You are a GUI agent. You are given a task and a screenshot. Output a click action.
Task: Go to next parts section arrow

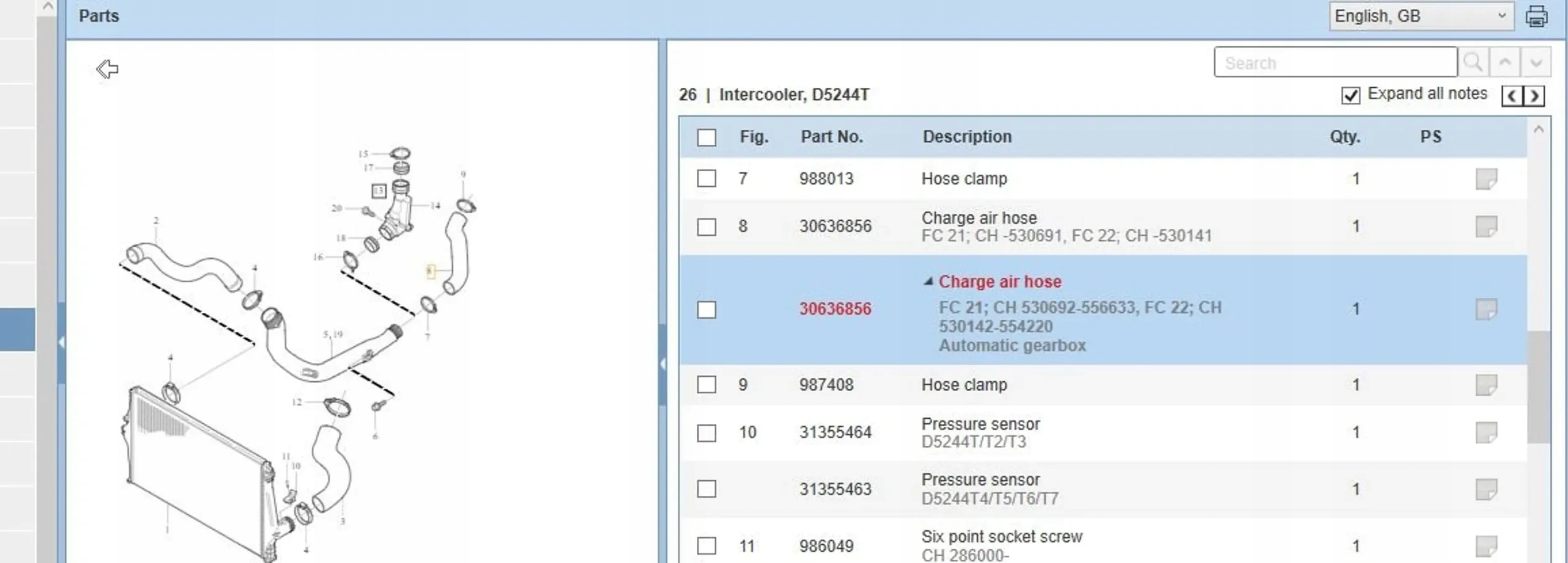[1534, 96]
